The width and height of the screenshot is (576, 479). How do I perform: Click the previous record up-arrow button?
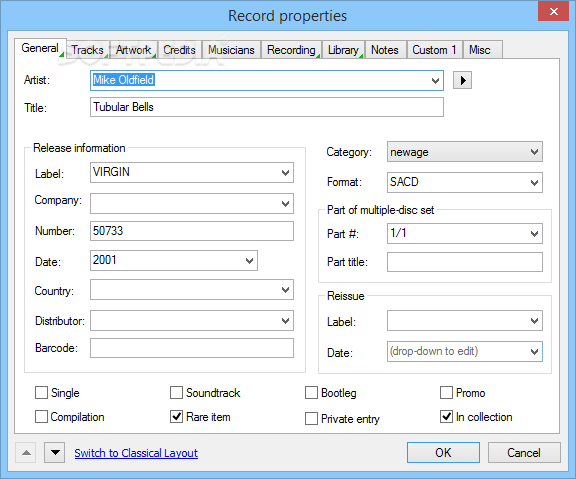[x=26, y=453]
